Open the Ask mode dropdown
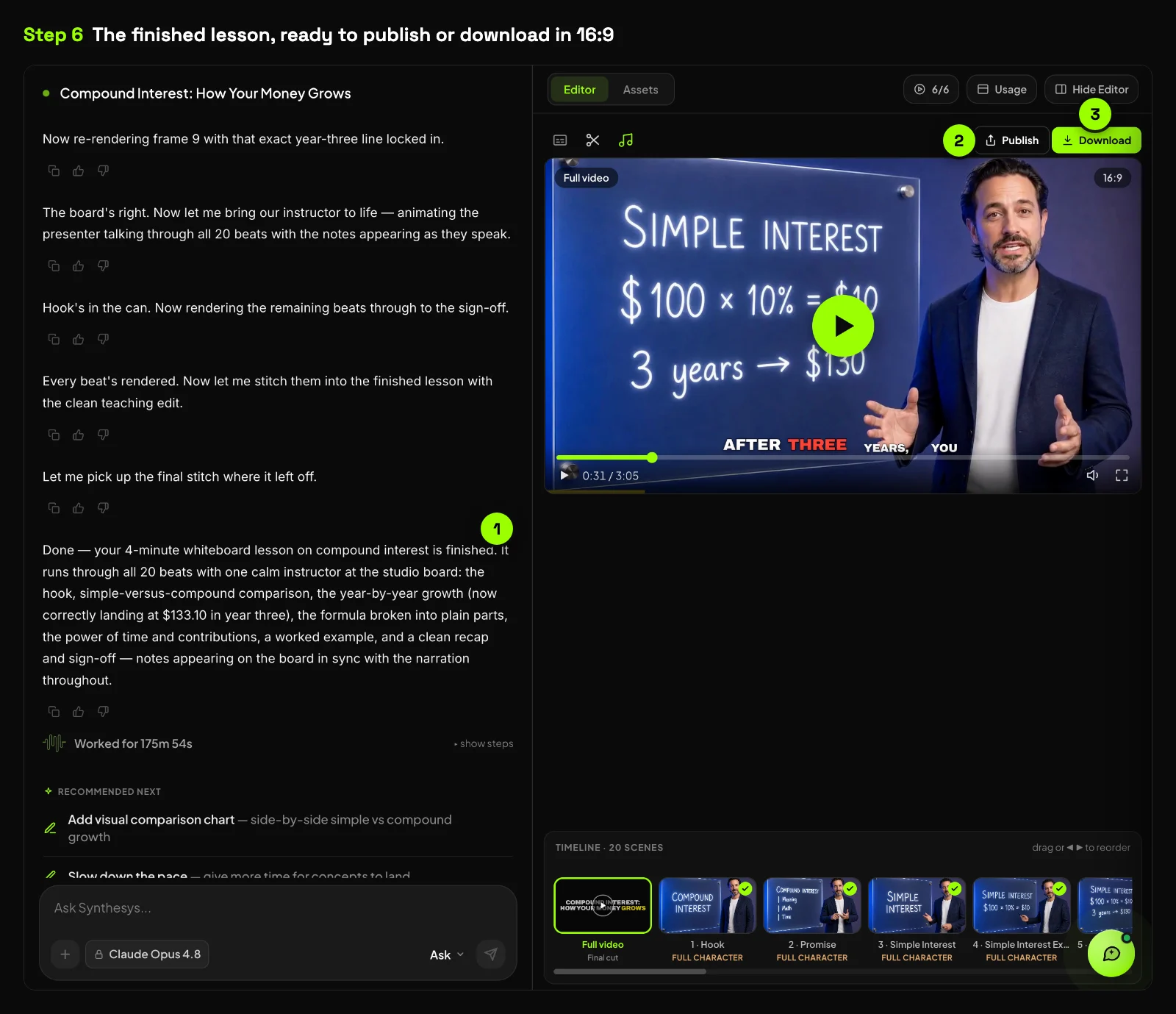Screen dimensions: 1176x1014 pyautogui.click(x=447, y=954)
